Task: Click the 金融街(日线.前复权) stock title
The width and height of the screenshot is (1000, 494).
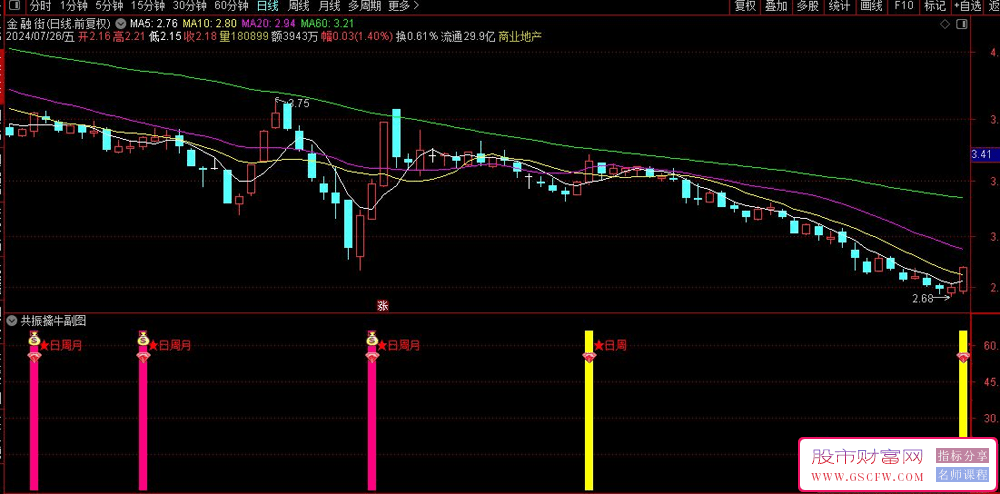Action: pyautogui.click(x=61, y=23)
